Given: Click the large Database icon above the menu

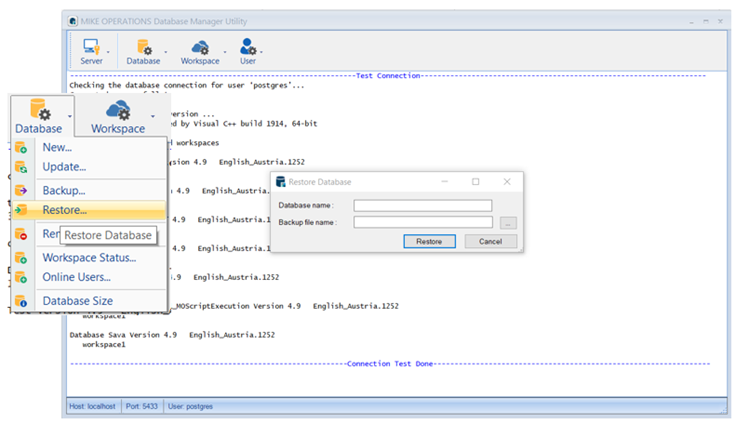Looking at the screenshot, I should 40,109.
